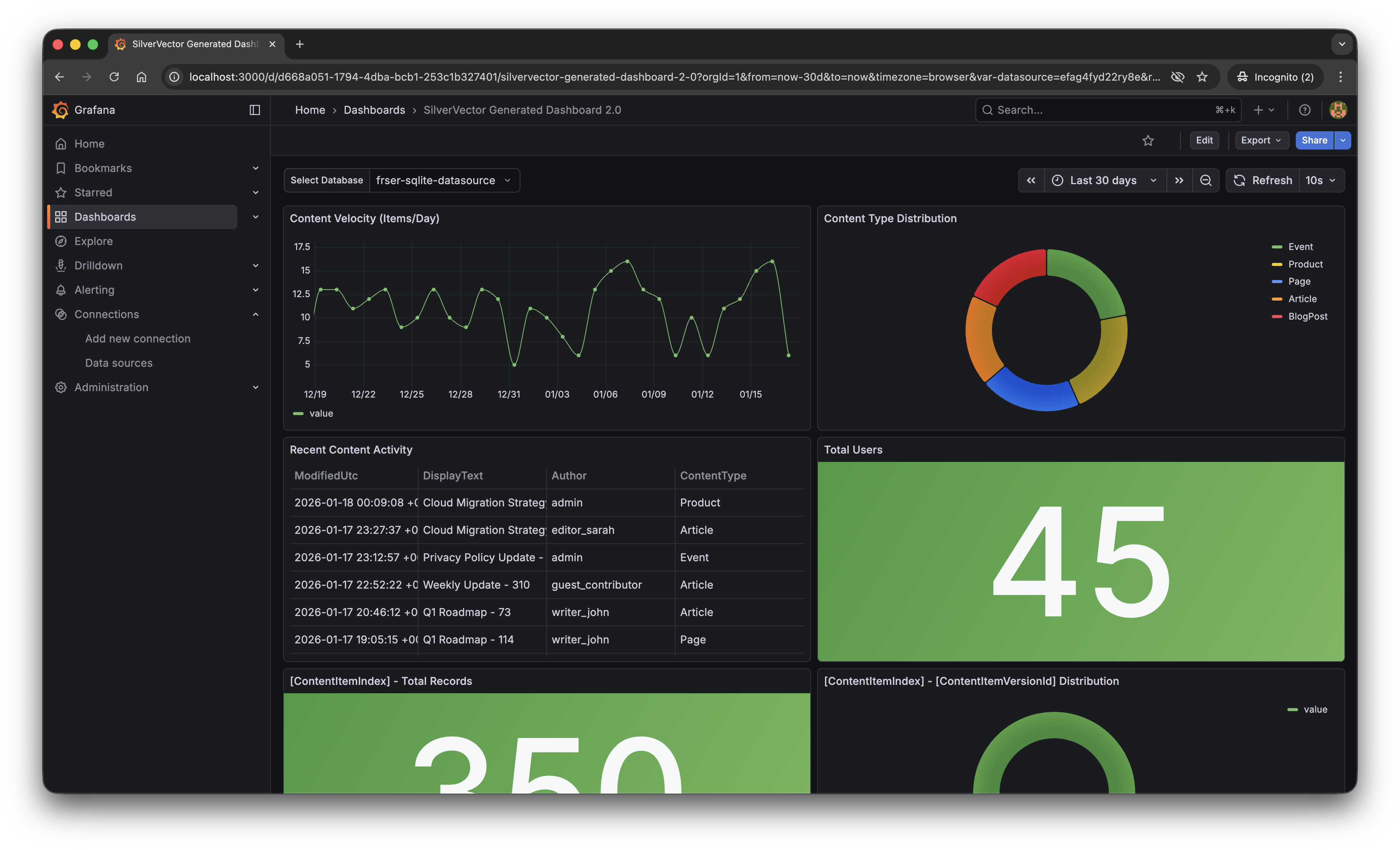This screenshot has height=850, width=1400.
Task: Collapse the Connections menu section
Action: (x=255, y=314)
